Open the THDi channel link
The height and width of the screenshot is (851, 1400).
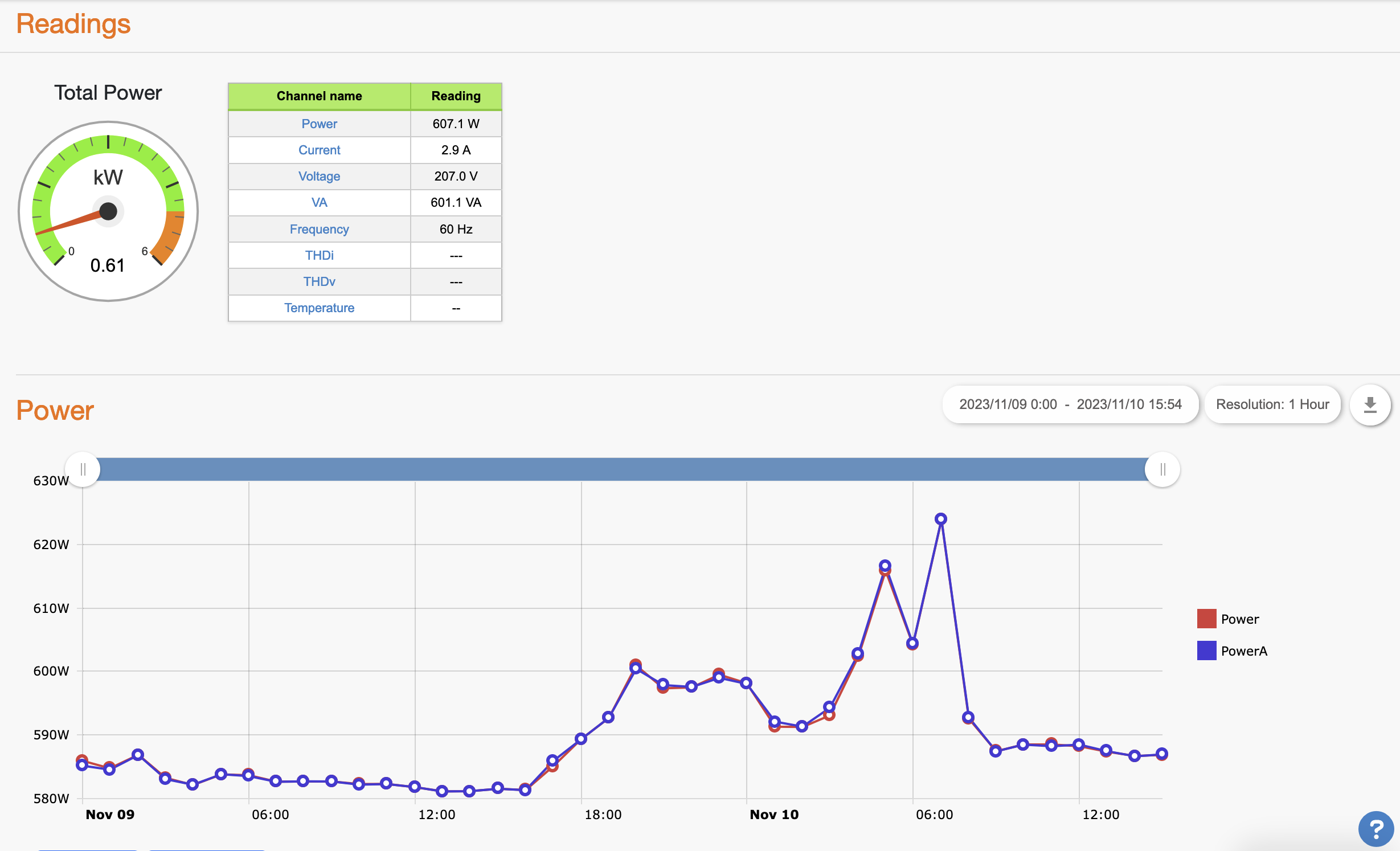[319, 255]
